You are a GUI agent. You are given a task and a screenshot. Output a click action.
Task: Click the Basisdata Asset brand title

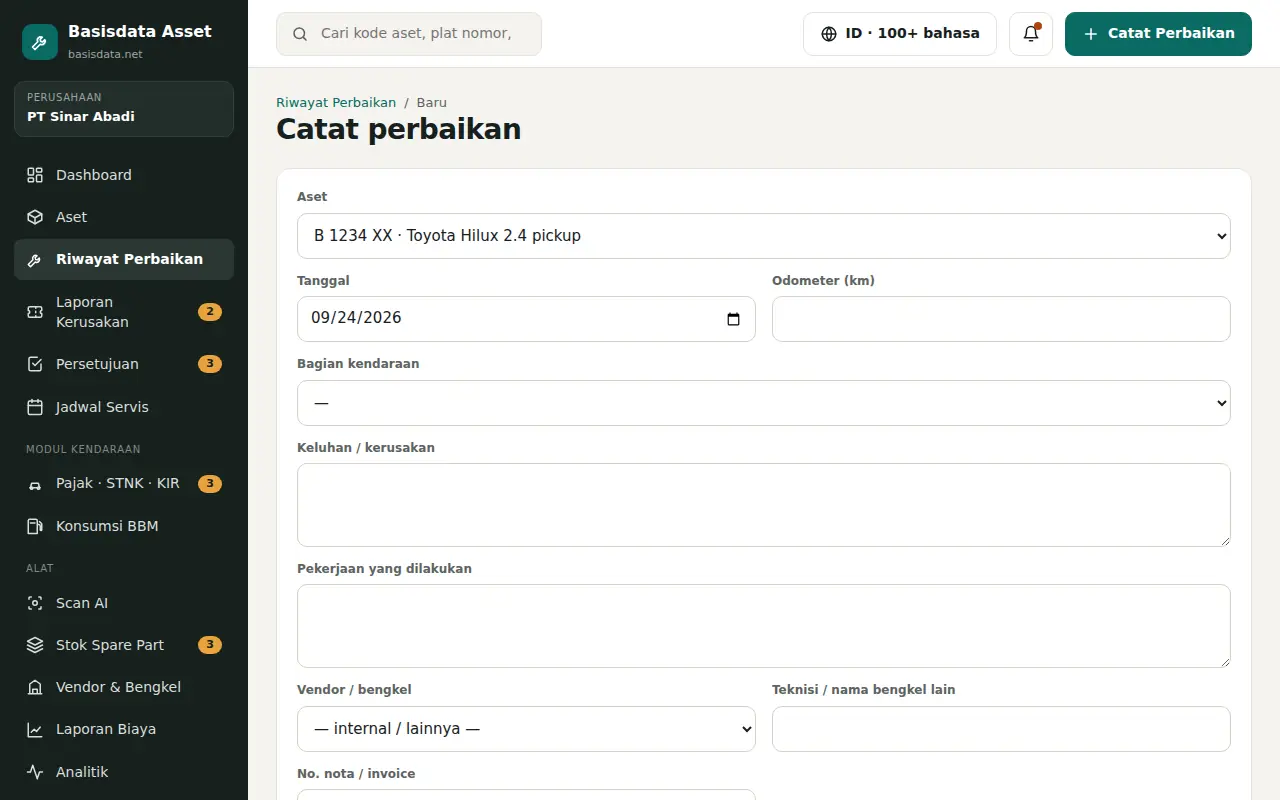[140, 31]
